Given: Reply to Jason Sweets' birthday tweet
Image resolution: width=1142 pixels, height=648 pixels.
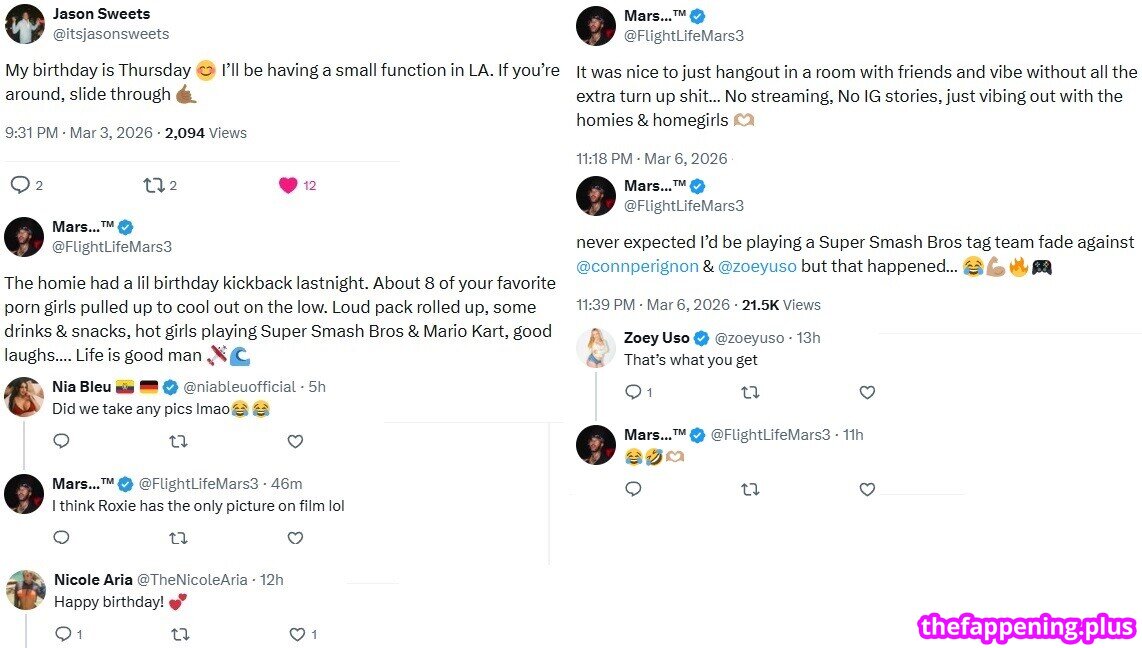Looking at the screenshot, I should coord(20,185).
